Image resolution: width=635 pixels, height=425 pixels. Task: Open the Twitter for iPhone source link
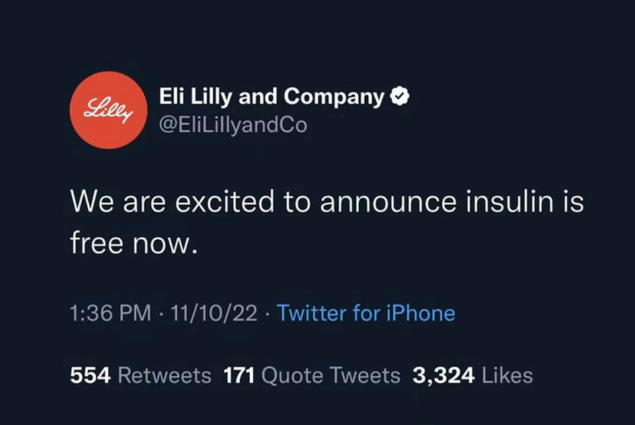coord(365,314)
